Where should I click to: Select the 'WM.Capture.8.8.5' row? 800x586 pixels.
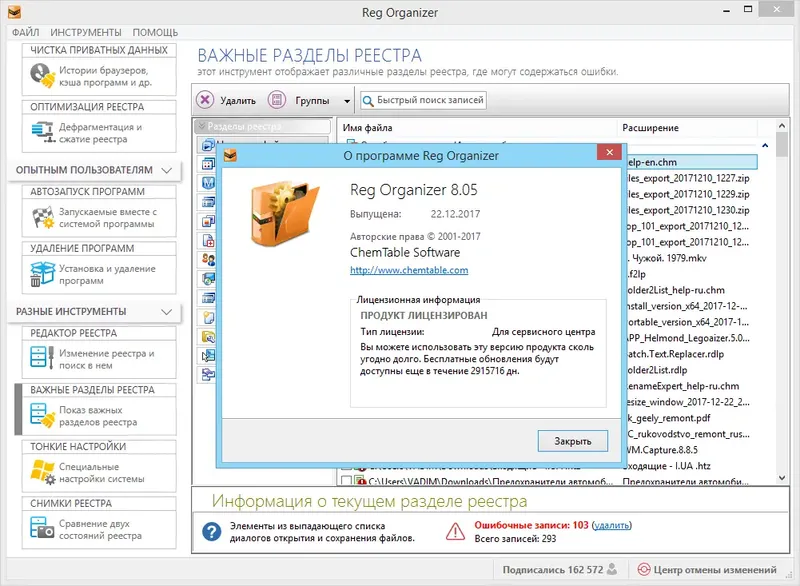691,450
